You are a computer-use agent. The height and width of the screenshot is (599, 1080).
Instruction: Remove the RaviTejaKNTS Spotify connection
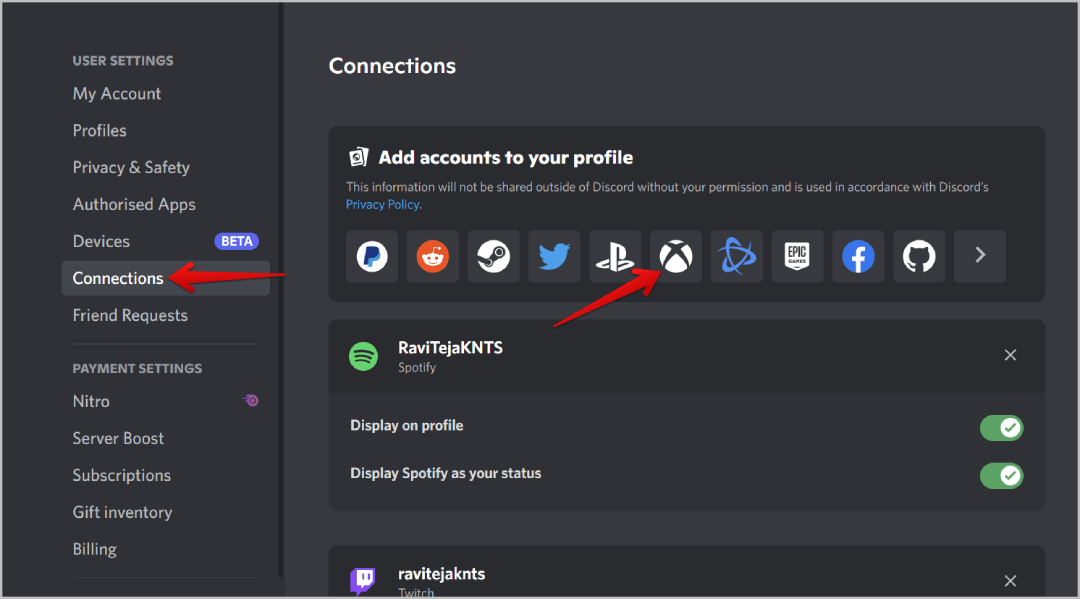pyautogui.click(x=1010, y=355)
